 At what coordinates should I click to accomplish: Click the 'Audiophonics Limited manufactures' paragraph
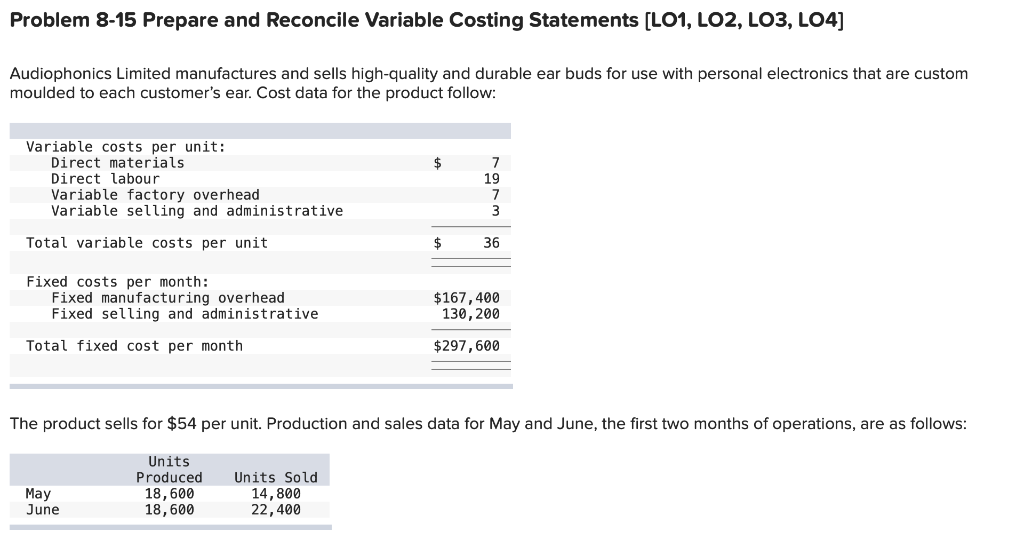tap(488, 83)
